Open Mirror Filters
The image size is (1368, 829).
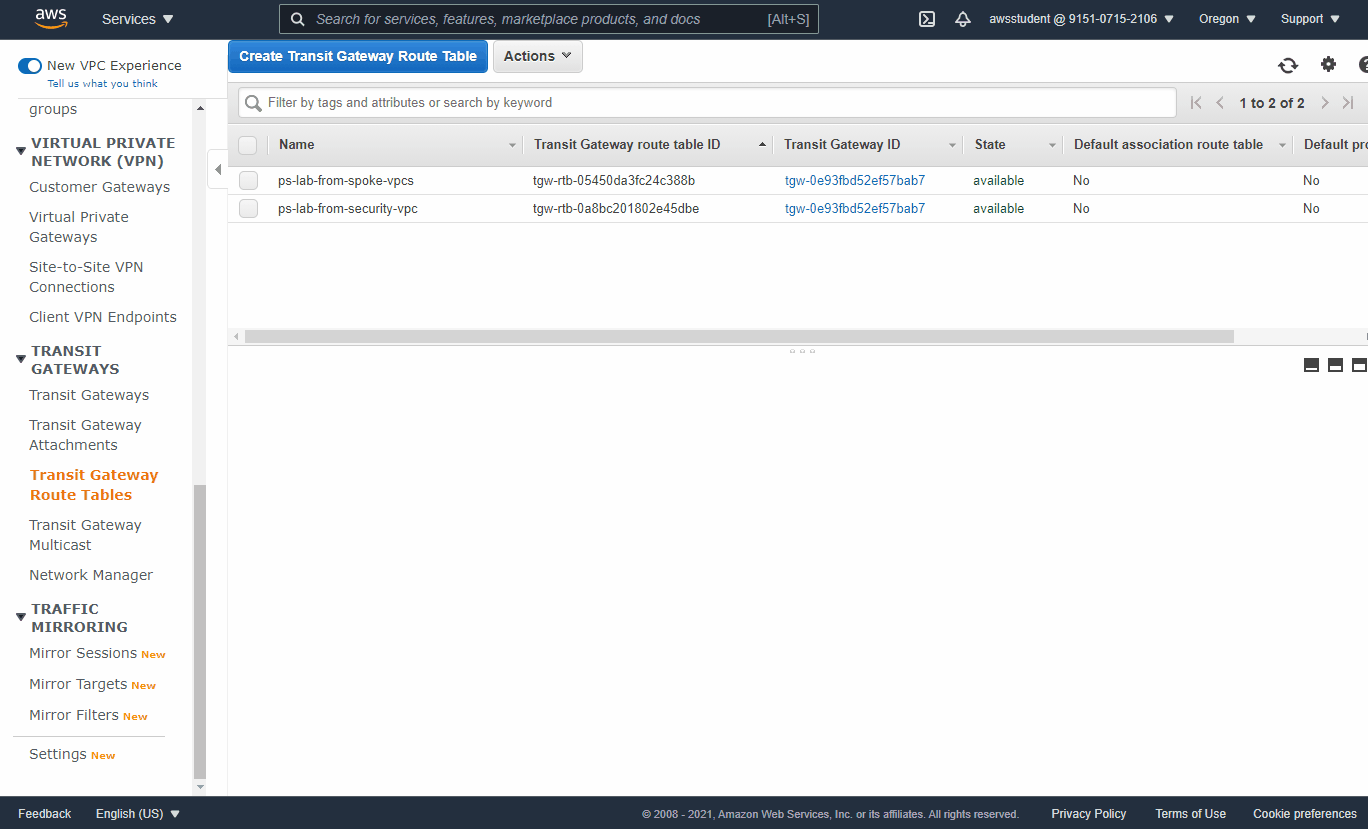[x=74, y=715]
